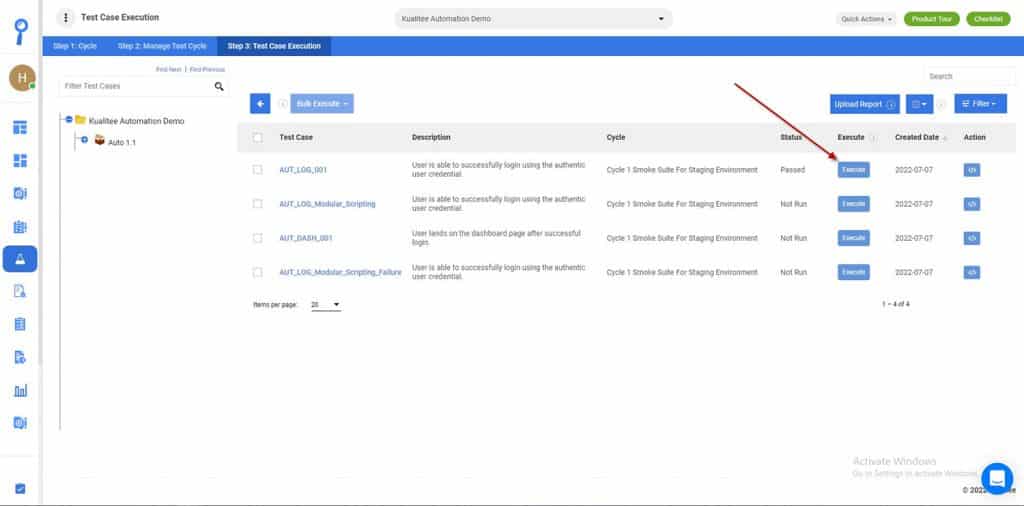Click the Description column header
Viewport: 1024px width, 506px height.
(431, 138)
